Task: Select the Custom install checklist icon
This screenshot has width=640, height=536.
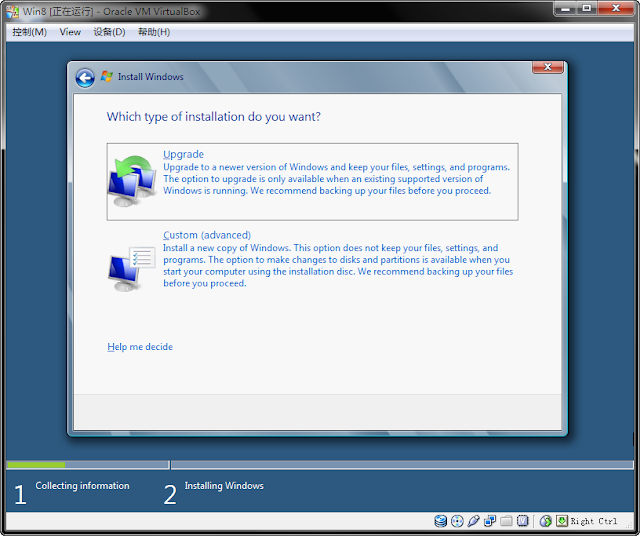Action: click(x=132, y=269)
